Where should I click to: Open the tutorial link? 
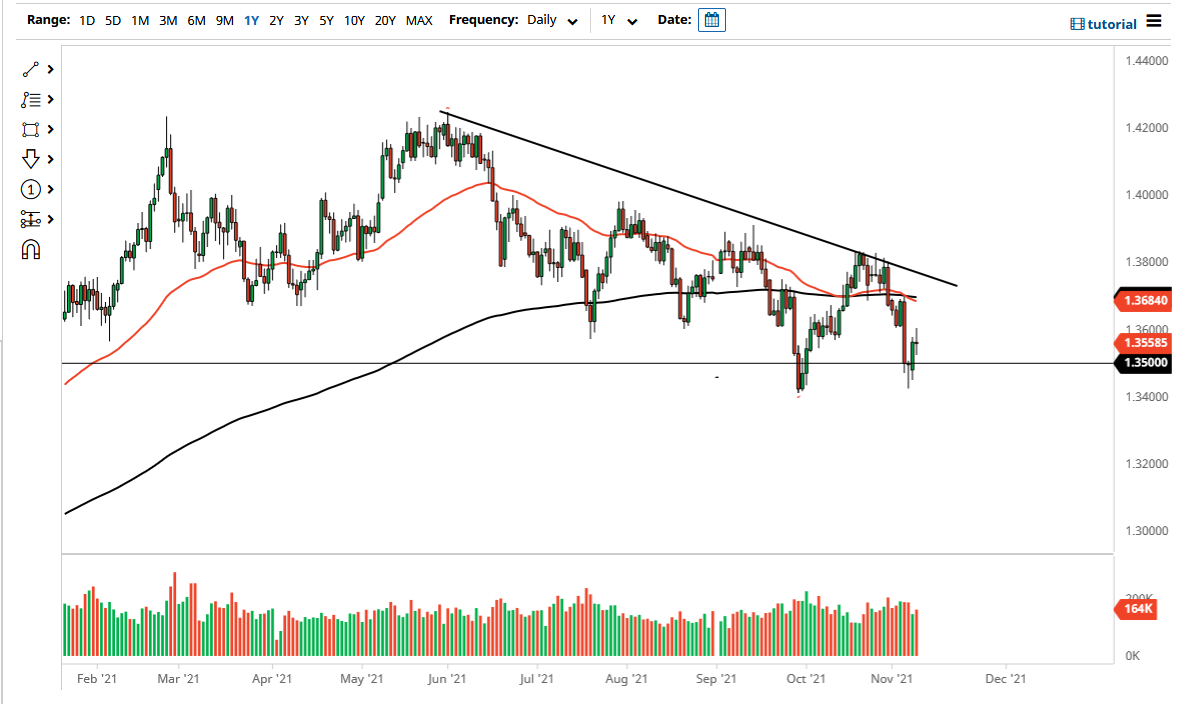1113,21
